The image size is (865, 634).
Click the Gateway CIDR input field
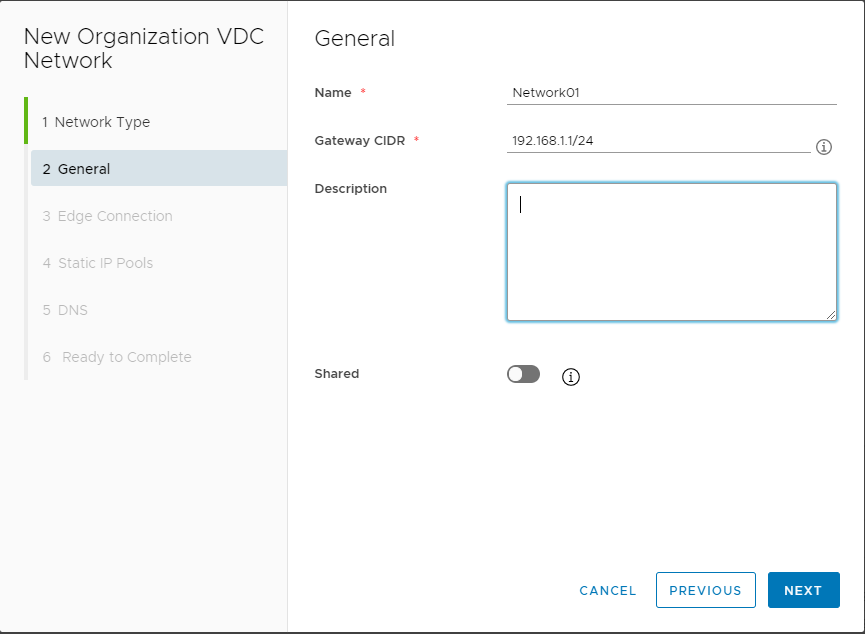click(659, 141)
